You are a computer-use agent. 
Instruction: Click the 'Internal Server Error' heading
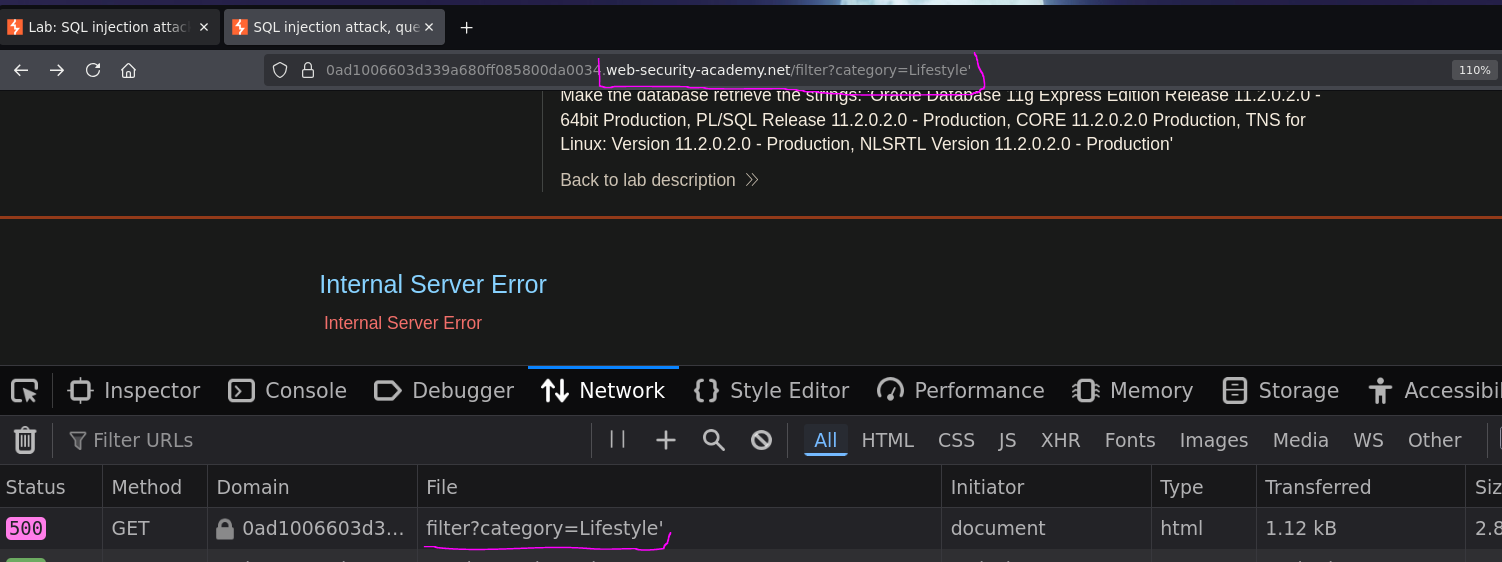point(433,285)
